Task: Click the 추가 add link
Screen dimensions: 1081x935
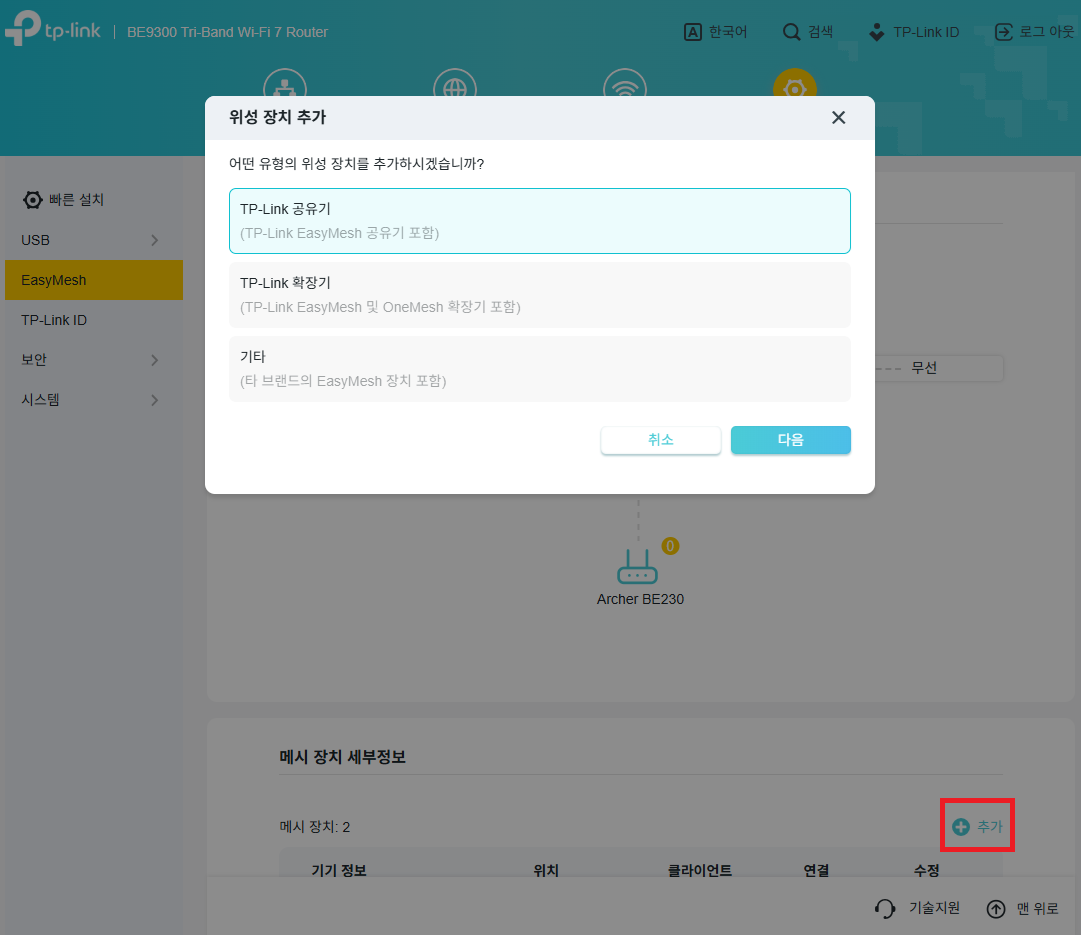Action: [990, 827]
